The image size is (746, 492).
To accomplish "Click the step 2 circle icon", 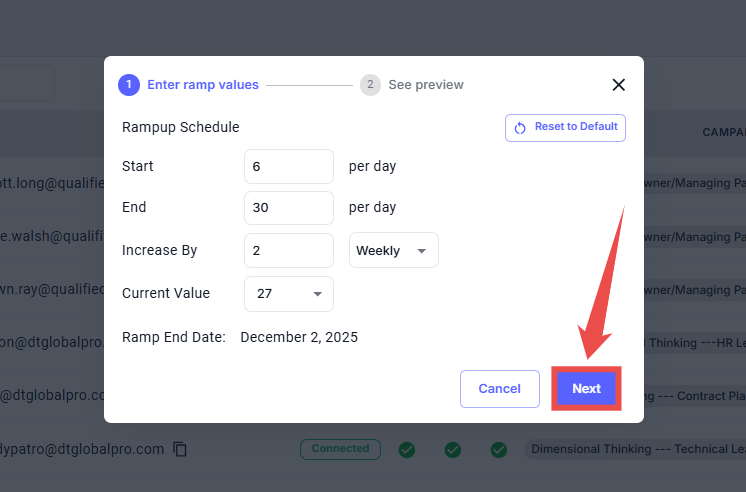I will coord(370,85).
